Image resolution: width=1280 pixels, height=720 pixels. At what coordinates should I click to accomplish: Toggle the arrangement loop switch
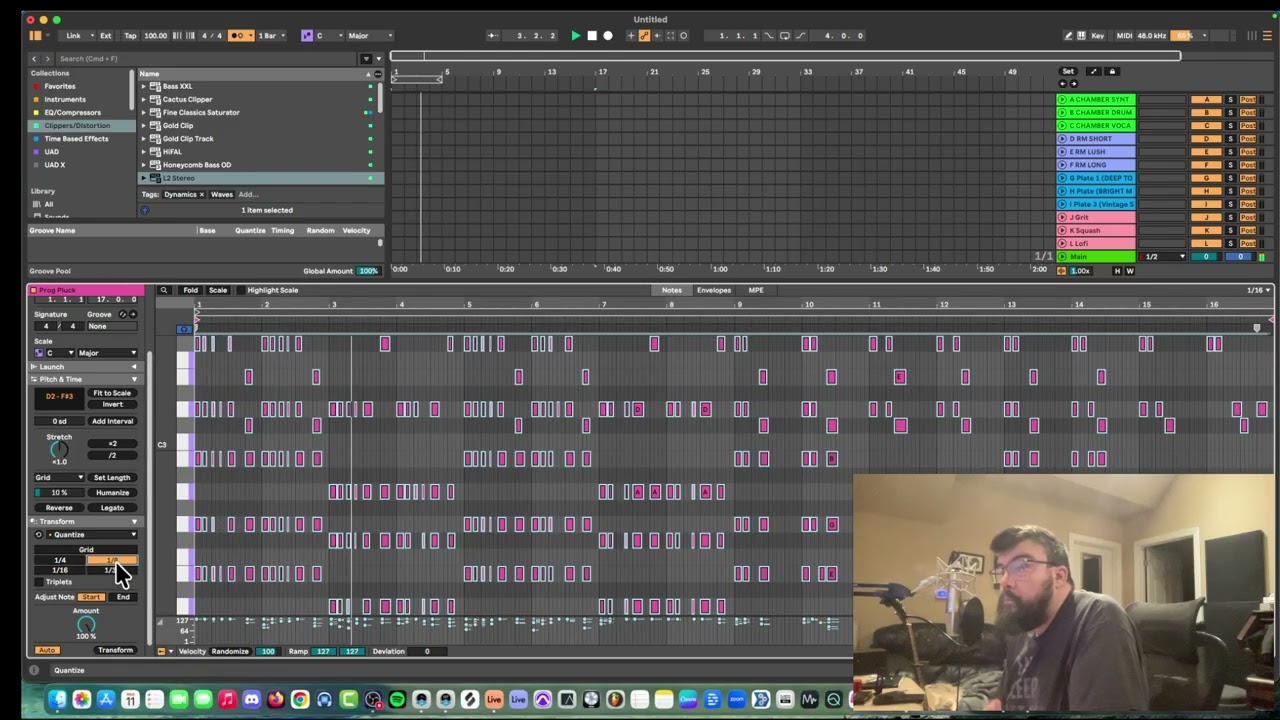pos(786,36)
